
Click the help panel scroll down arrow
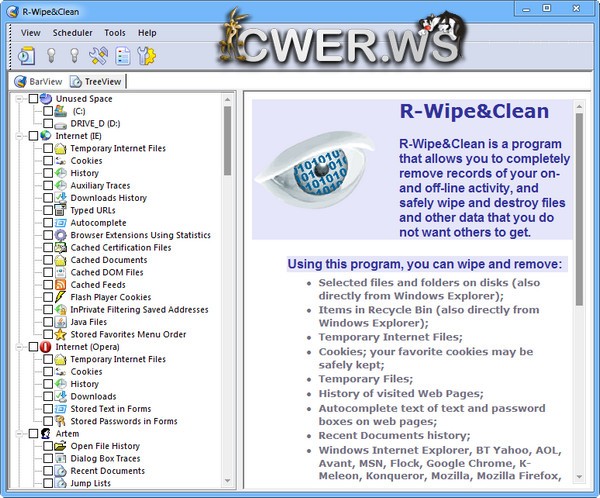(579, 477)
